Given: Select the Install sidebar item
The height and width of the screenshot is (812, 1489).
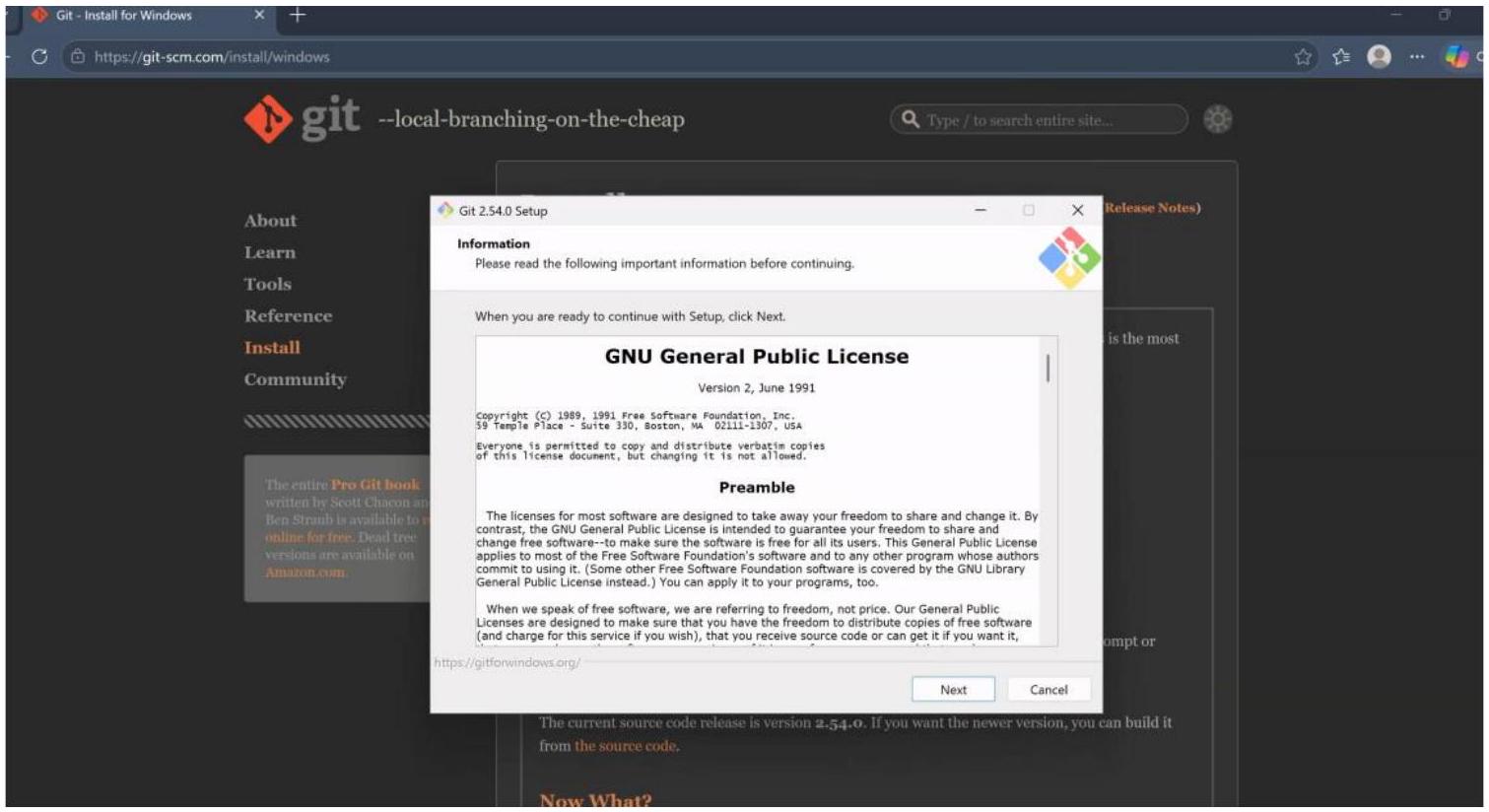Looking at the screenshot, I should click(x=272, y=347).
